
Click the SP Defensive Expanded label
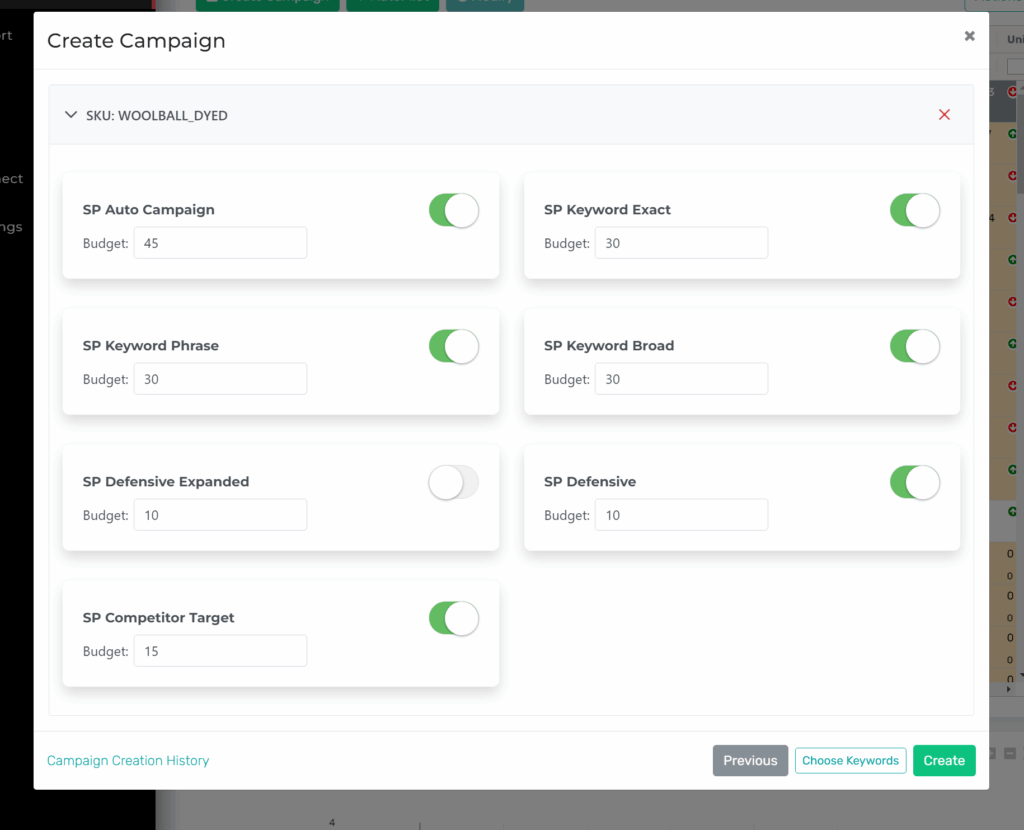pos(166,481)
